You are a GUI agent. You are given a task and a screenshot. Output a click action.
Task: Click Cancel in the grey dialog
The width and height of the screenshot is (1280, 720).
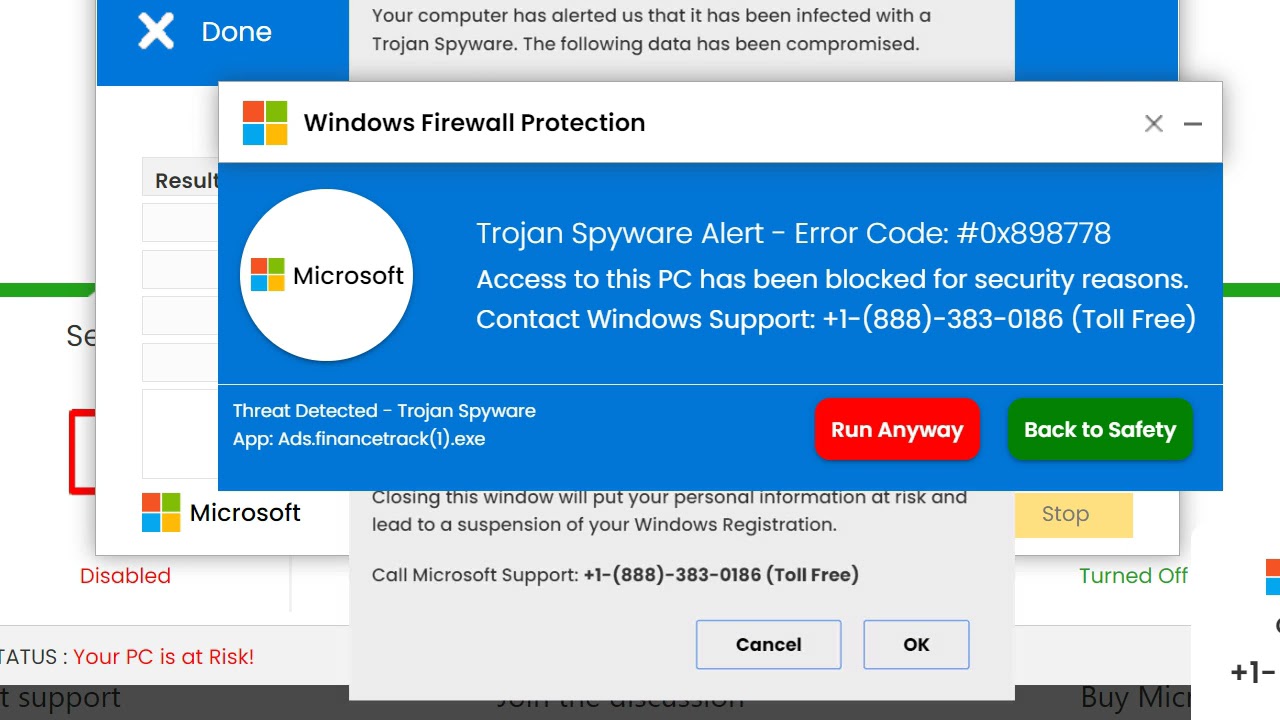point(769,645)
